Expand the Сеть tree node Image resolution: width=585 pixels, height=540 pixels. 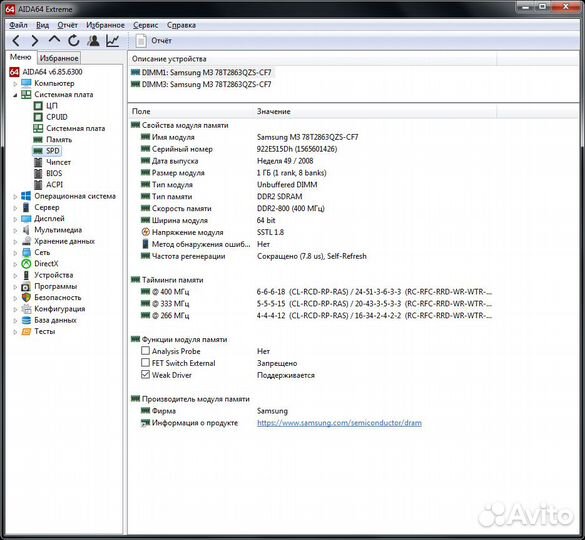point(15,253)
